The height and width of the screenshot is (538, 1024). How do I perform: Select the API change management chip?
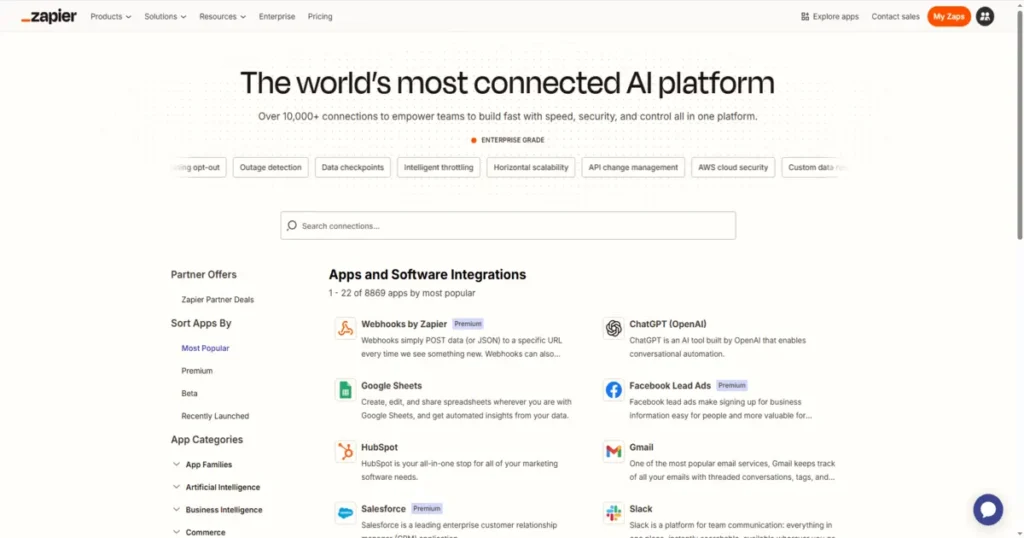[x=633, y=167]
